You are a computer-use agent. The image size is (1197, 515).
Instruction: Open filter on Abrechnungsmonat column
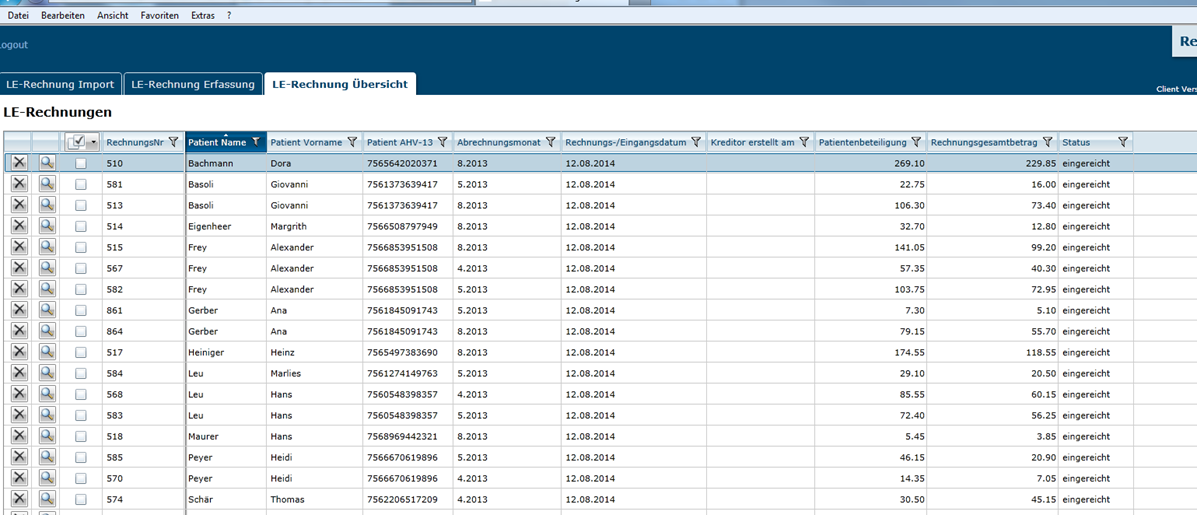[x=550, y=142]
